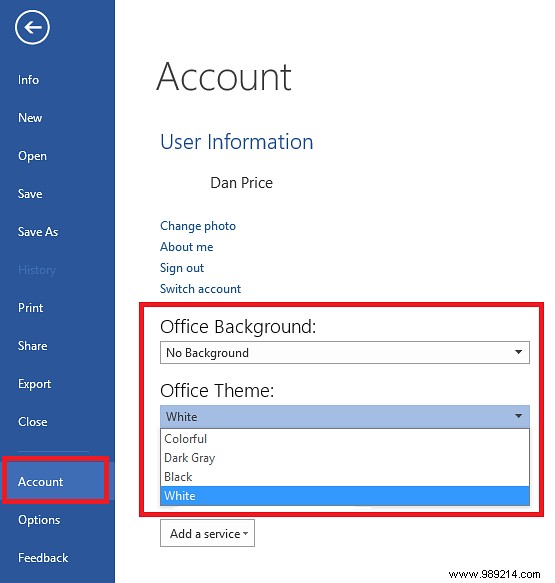This screenshot has width=555, height=583.
Task: Select Colorful theme option
Action: 345,439
